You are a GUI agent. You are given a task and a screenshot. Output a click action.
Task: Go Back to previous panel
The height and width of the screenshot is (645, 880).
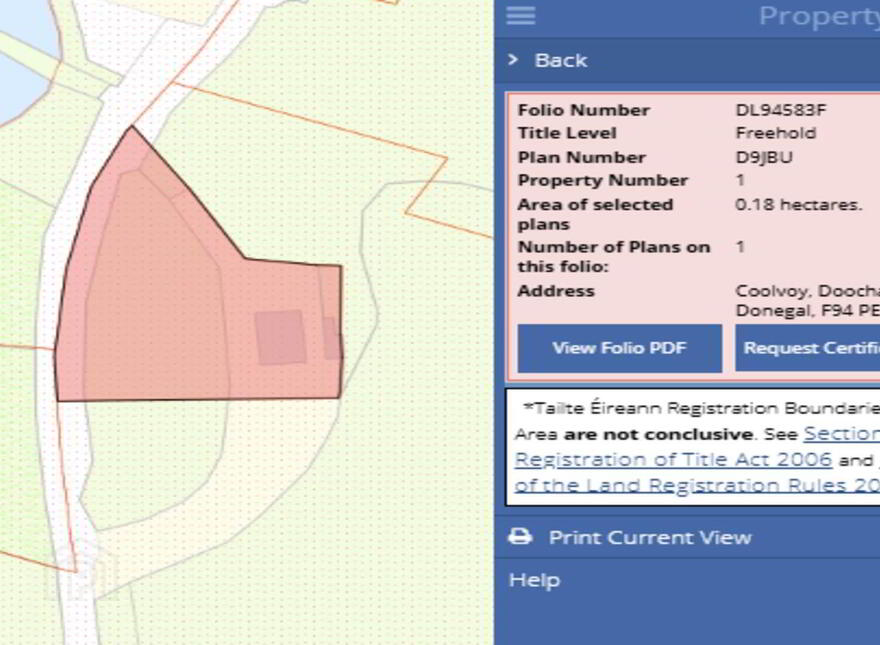click(560, 60)
